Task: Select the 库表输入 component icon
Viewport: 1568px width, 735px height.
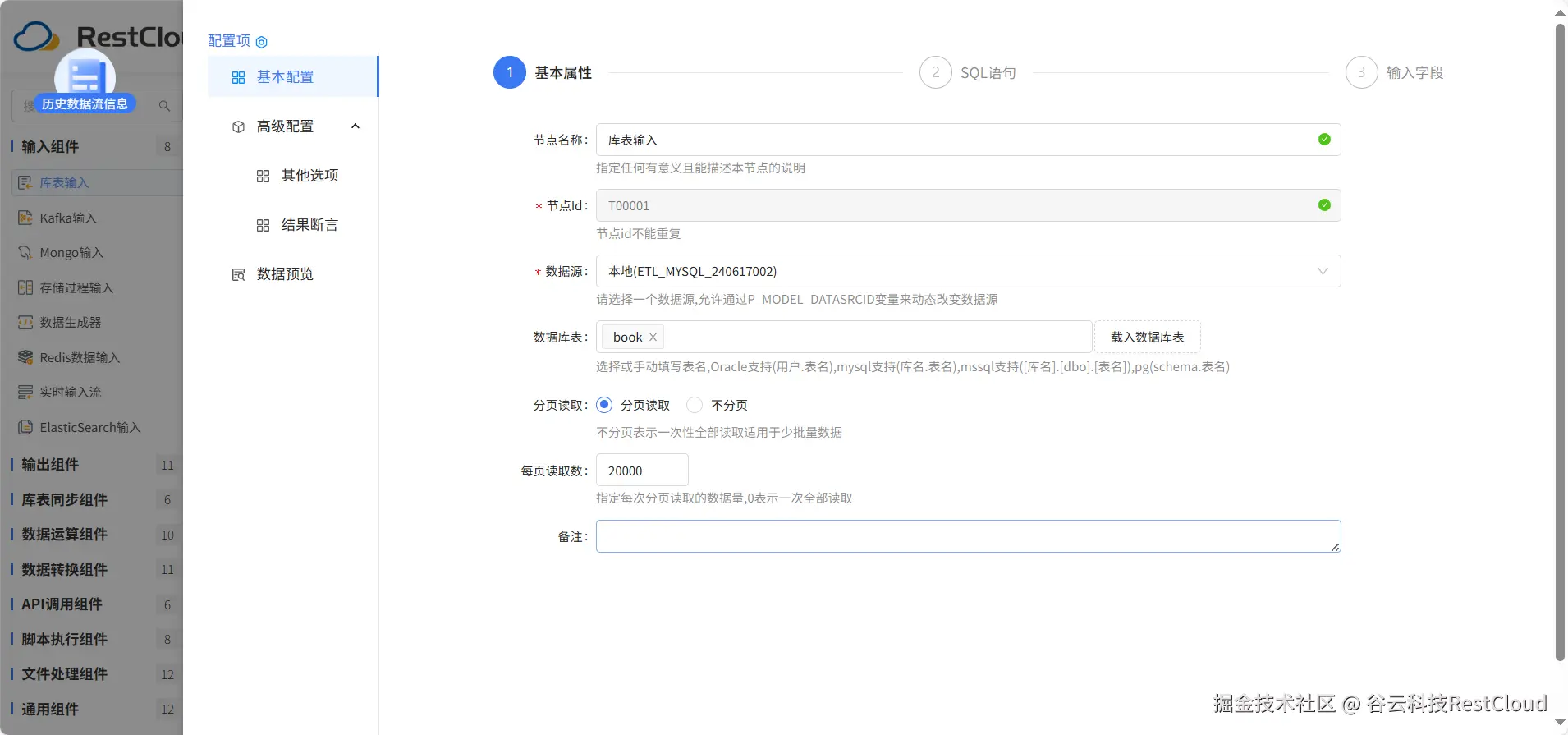Action: coord(25,182)
